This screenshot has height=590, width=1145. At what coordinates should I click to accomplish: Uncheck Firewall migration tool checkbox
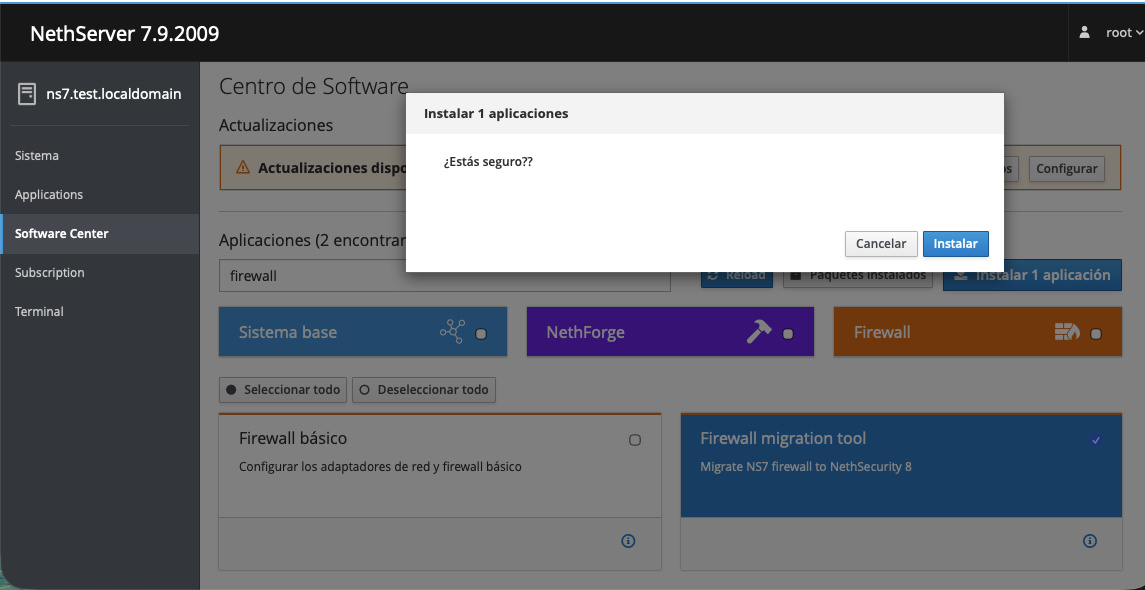[1096, 440]
